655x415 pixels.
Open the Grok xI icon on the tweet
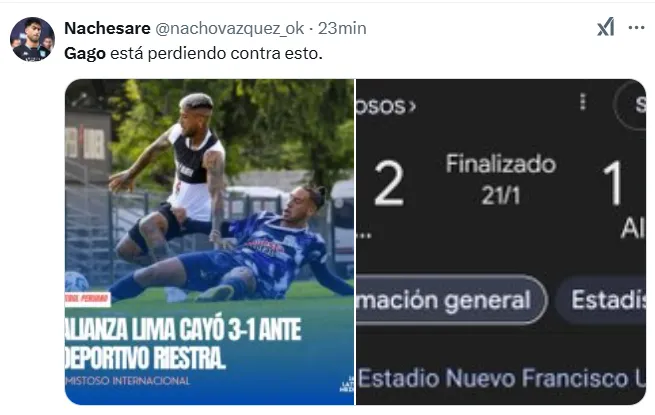coord(606,27)
